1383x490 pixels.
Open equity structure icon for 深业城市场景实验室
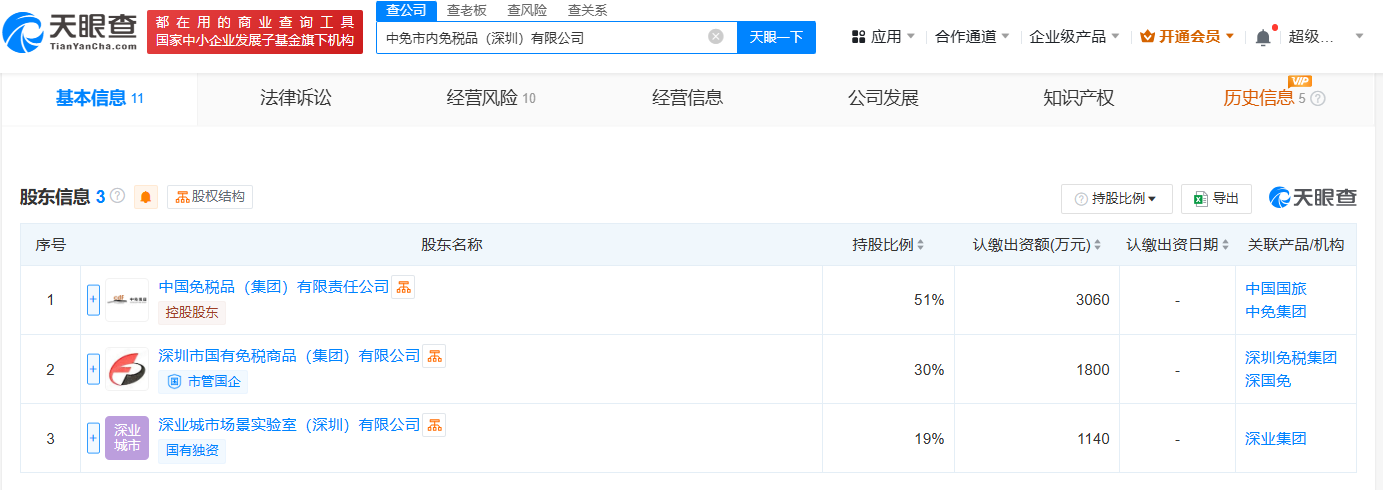point(434,425)
